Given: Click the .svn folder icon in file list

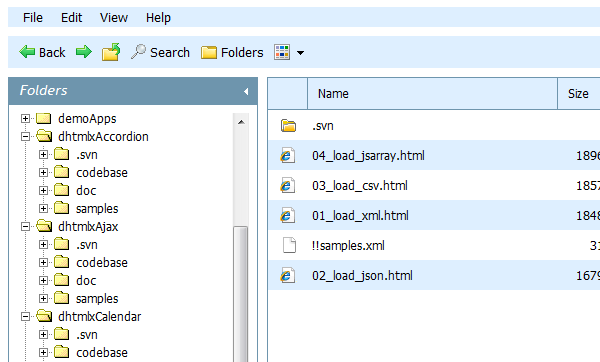Looking at the screenshot, I should (288, 126).
